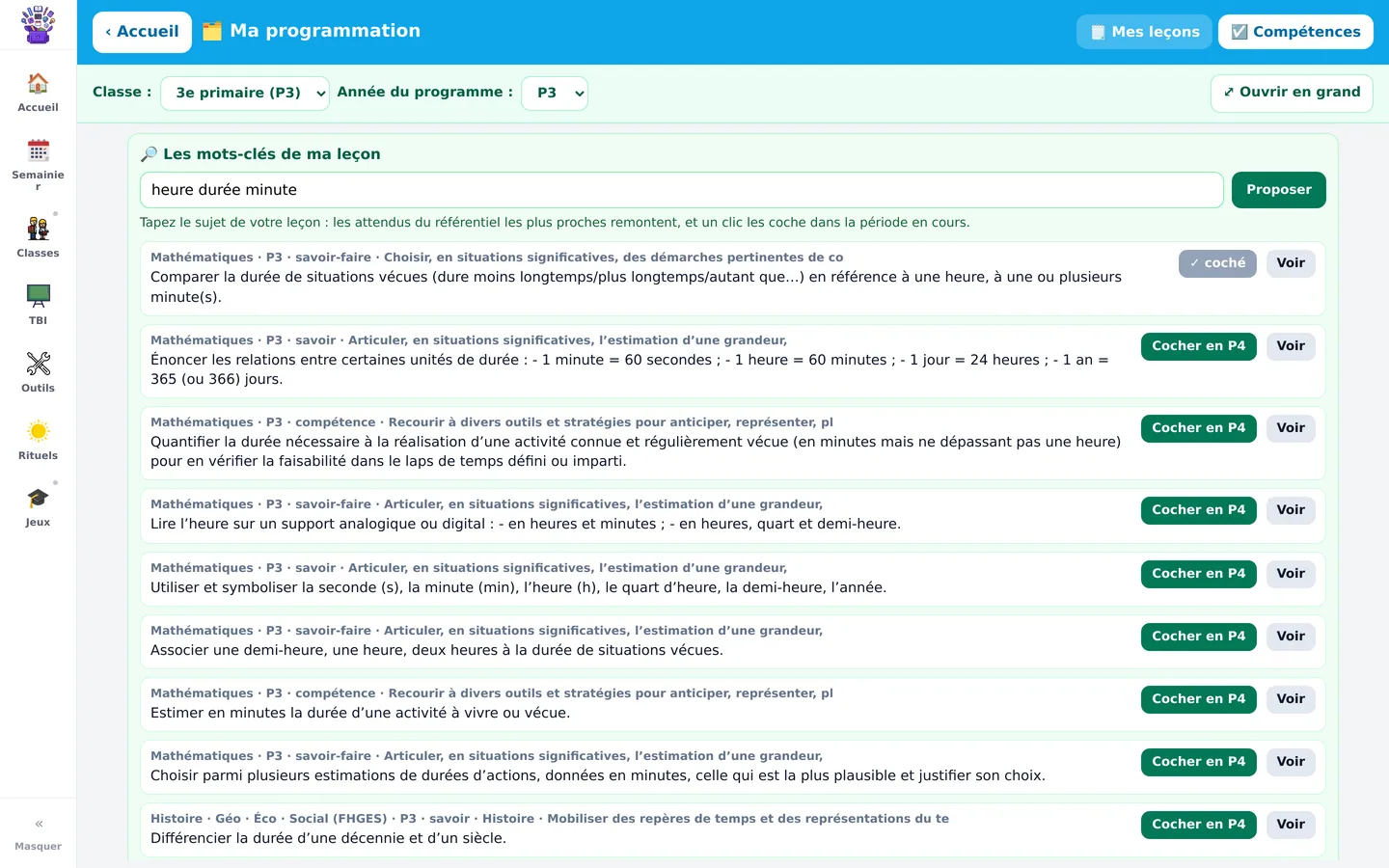Click Voir for Quantifier la durée row
Screen dimensions: 1389x868
(1291, 428)
